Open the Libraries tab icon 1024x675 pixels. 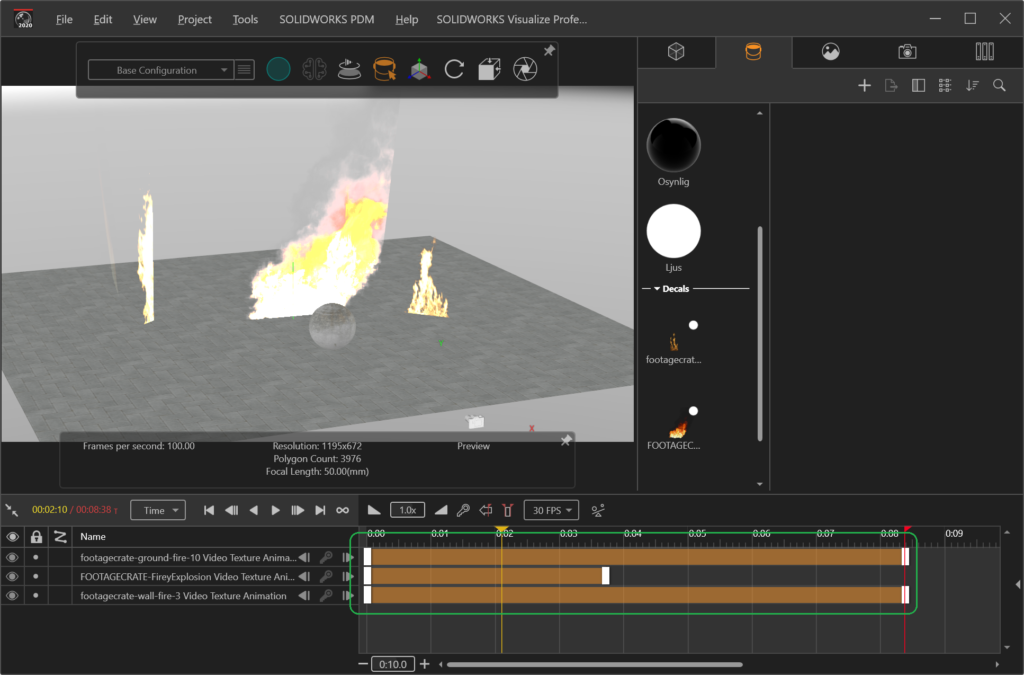coord(984,52)
